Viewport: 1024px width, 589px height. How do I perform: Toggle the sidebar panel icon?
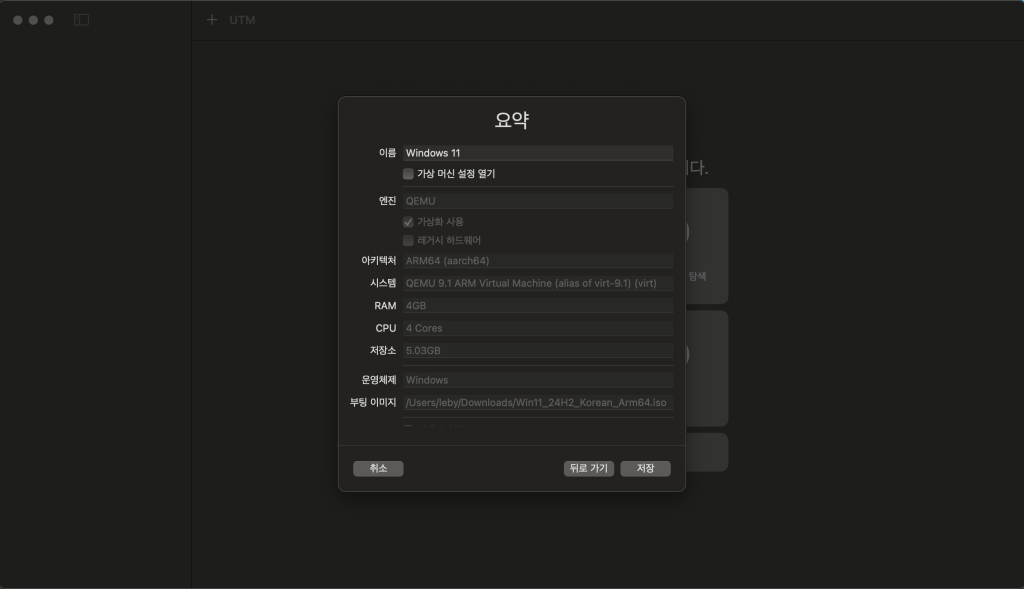click(x=82, y=20)
